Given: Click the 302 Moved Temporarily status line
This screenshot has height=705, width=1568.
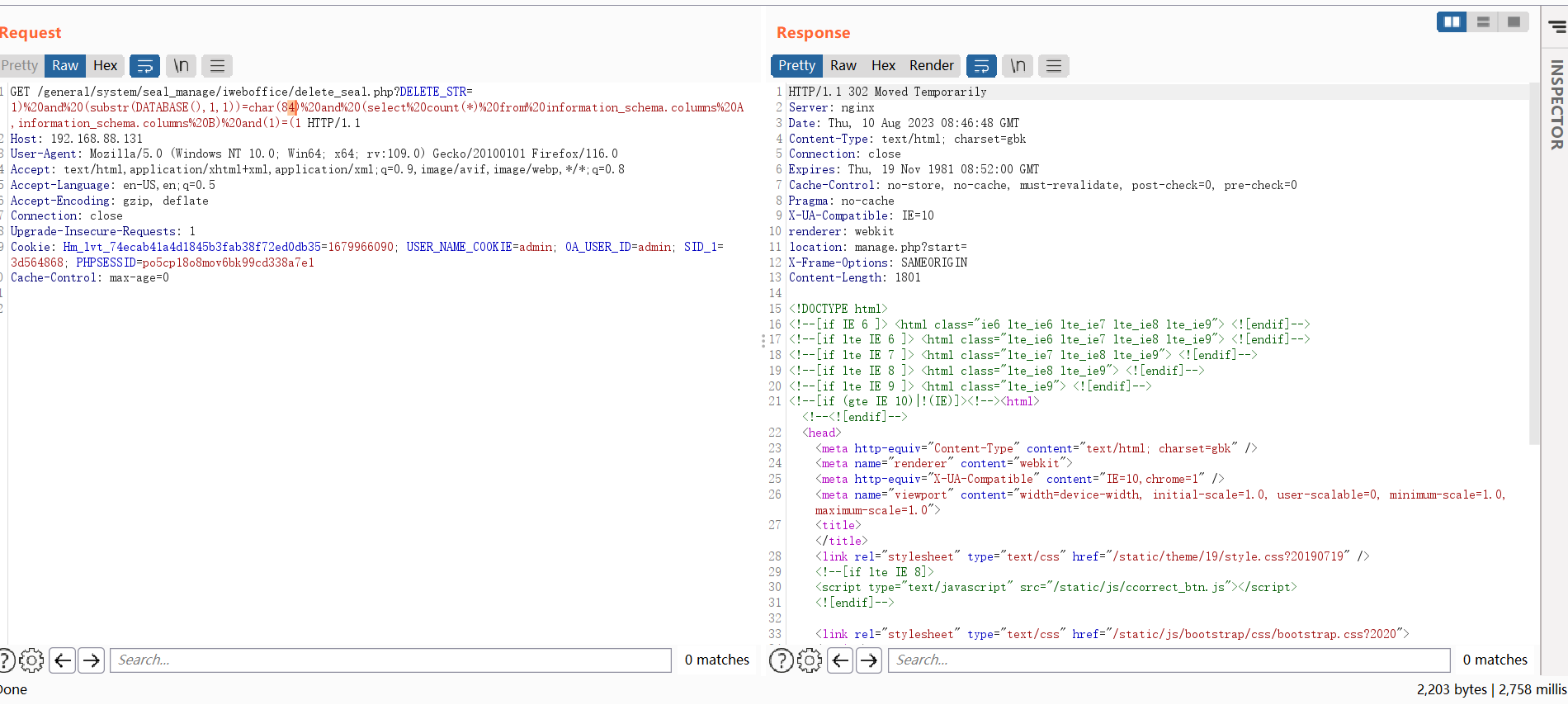Looking at the screenshot, I should click(887, 92).
